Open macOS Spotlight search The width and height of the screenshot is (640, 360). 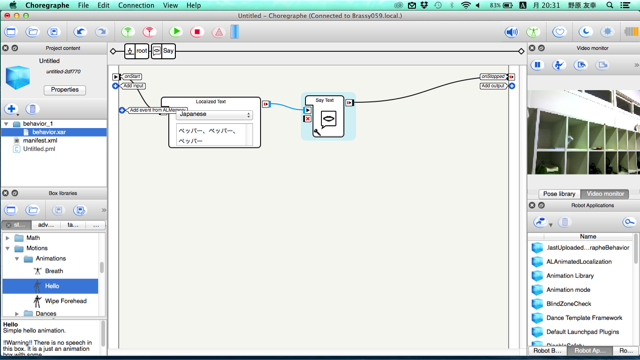click(x=609, y=5)
